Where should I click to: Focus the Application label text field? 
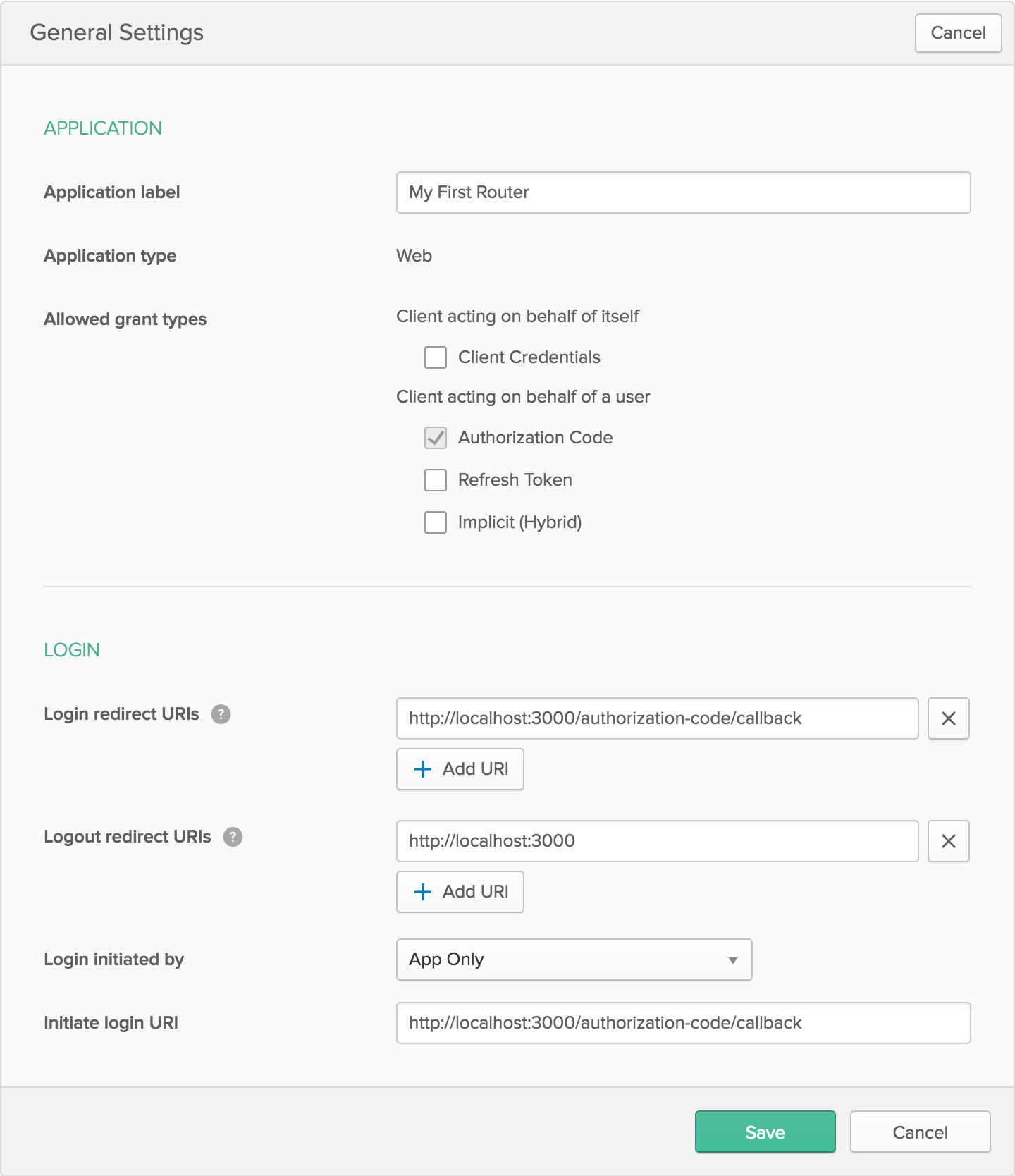coord(683,192)
